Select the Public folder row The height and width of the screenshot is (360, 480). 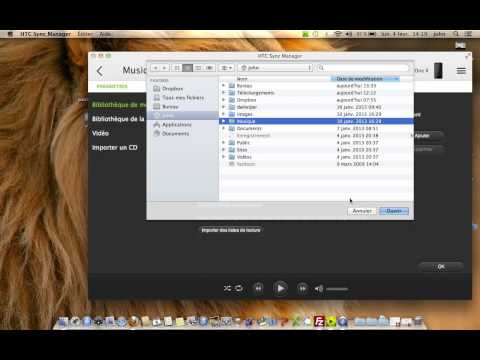point(316,142)
